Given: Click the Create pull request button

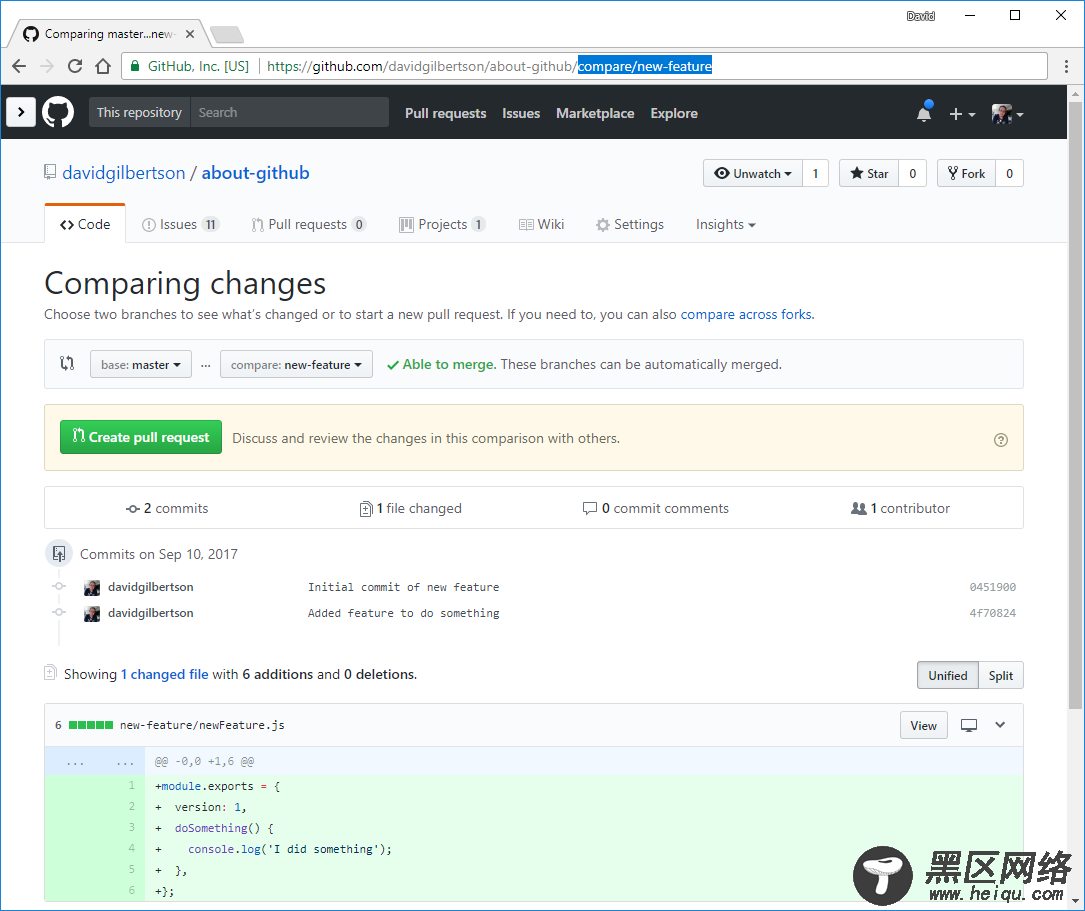Looking at the screenshot, I should click(x=141, y=437).
